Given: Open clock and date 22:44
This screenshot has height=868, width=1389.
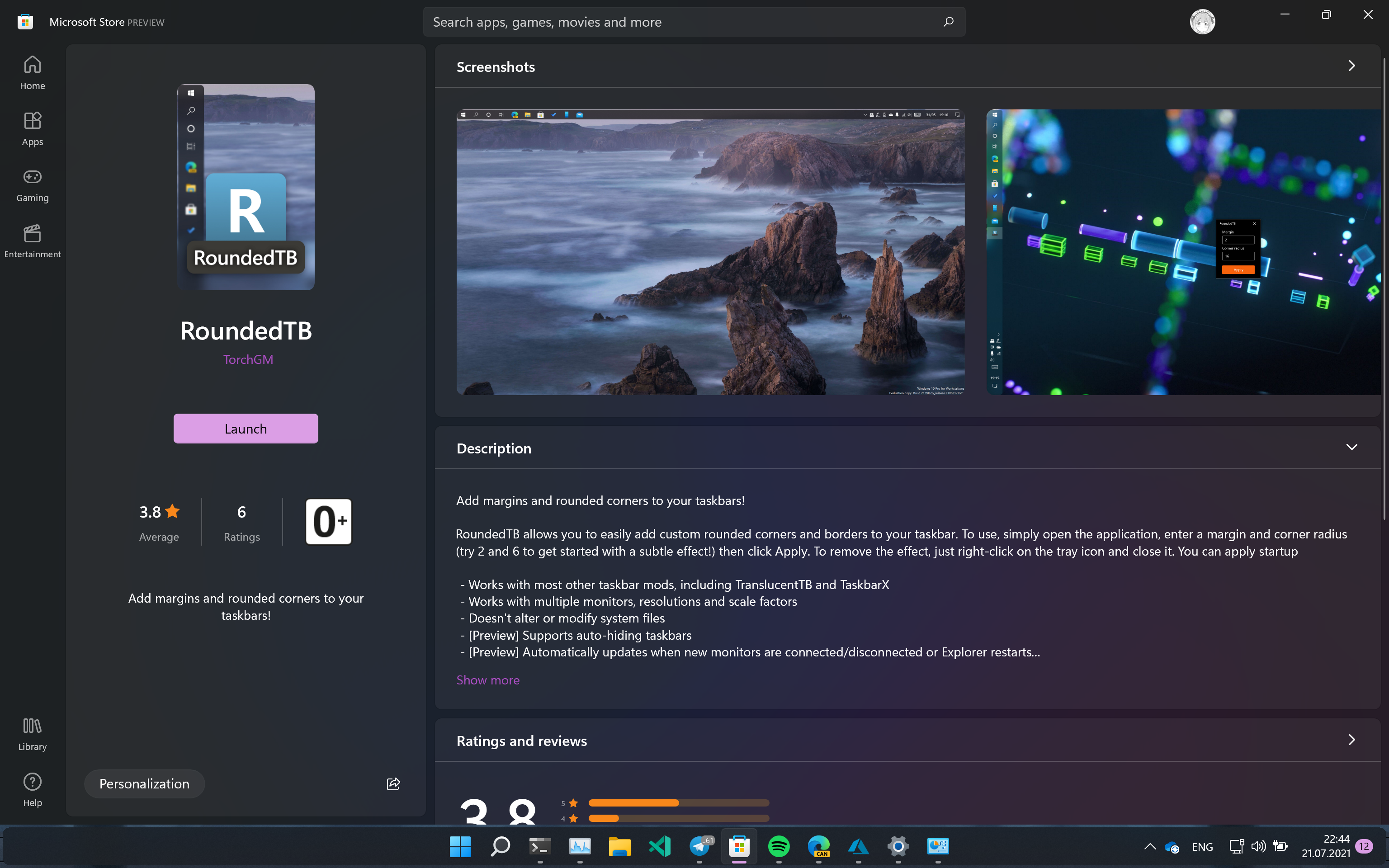Looking at the screenshot, I should click(1326, 846).
